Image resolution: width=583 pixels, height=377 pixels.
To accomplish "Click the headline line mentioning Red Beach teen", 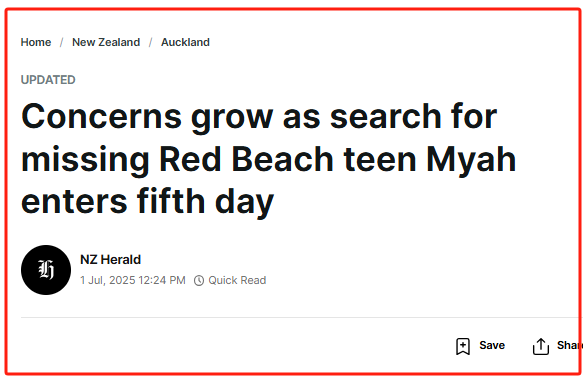I will [x=268, y=160].
